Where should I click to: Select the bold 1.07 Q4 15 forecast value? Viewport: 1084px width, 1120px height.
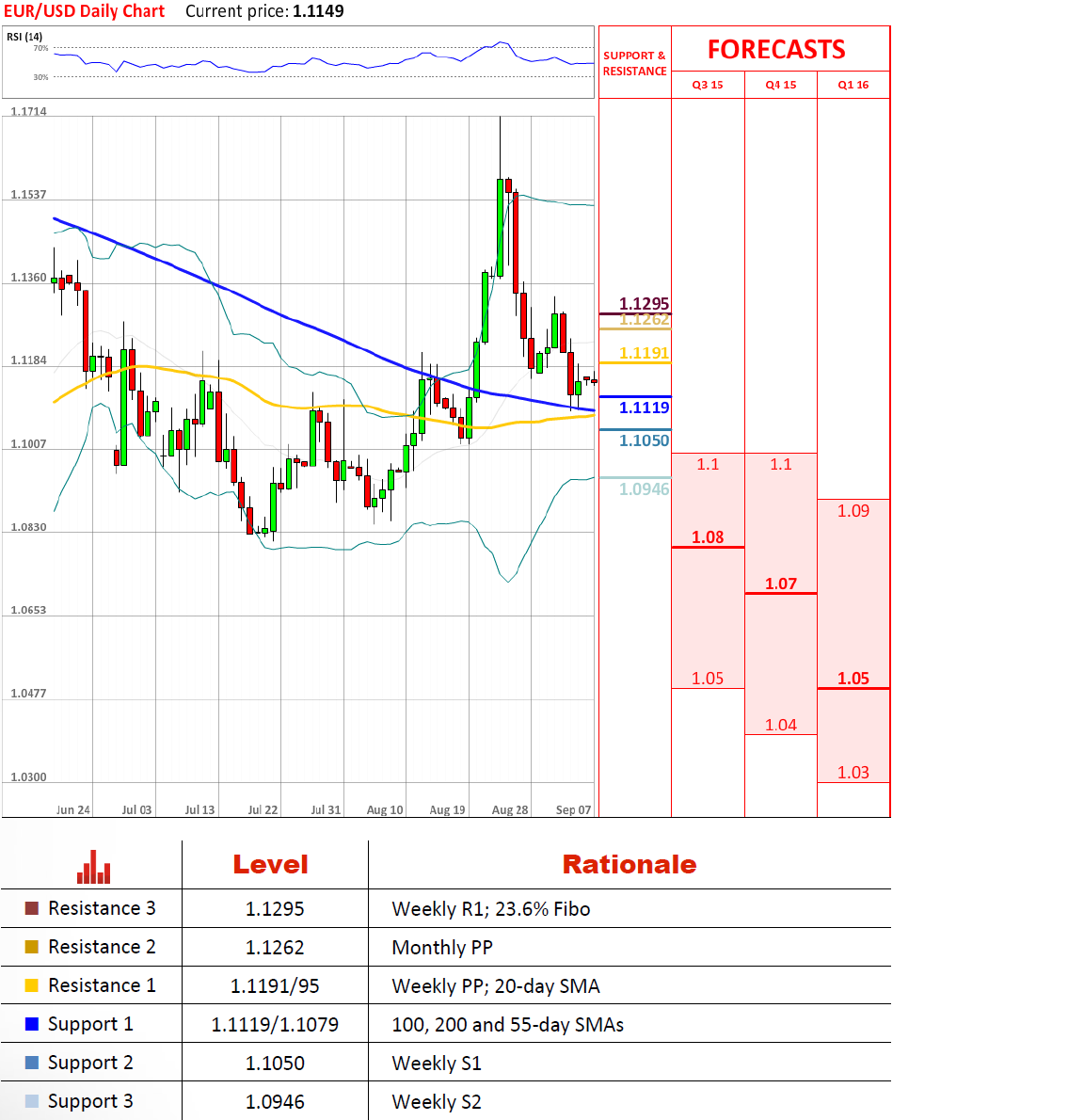(x=780, y=584)
